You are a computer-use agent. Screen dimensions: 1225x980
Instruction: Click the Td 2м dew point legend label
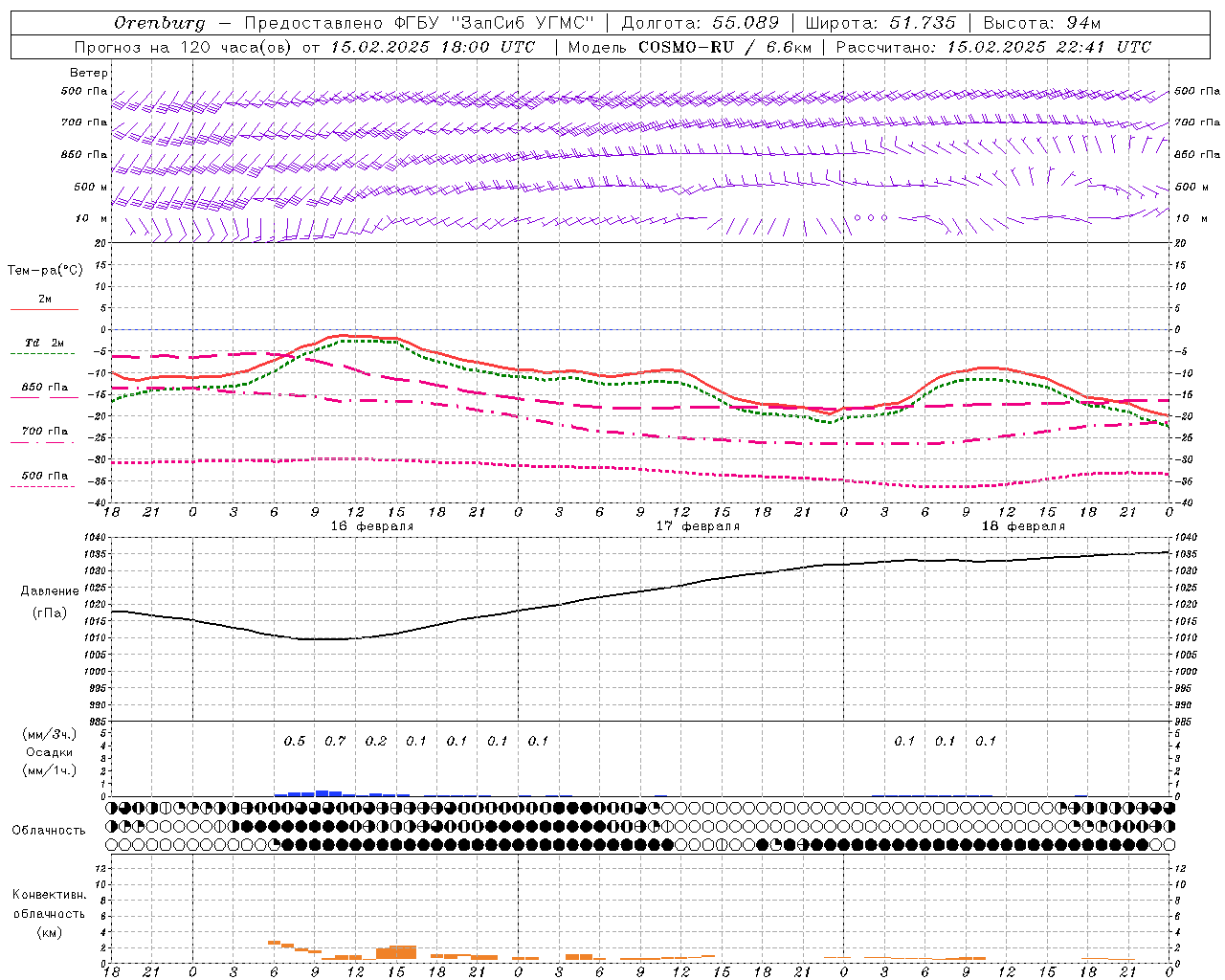(x=44, y=343)
